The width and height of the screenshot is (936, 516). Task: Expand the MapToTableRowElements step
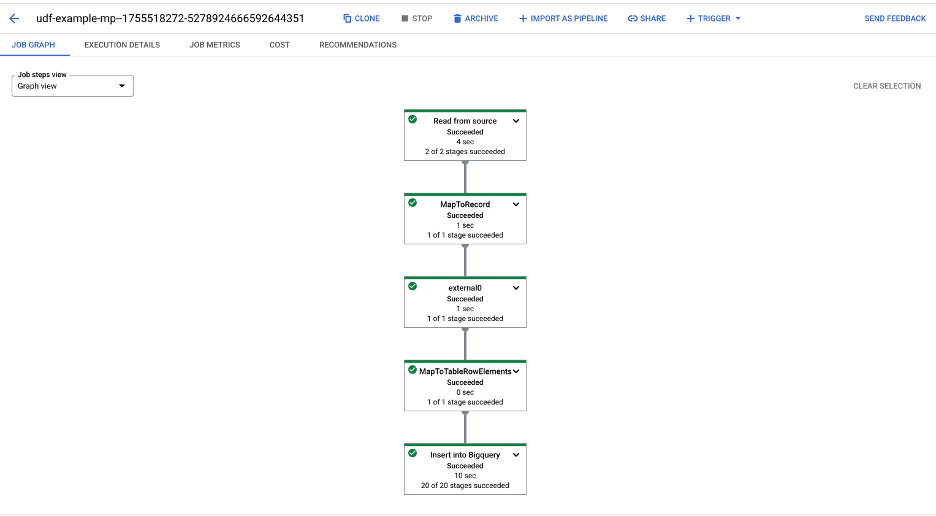(516, 371)
